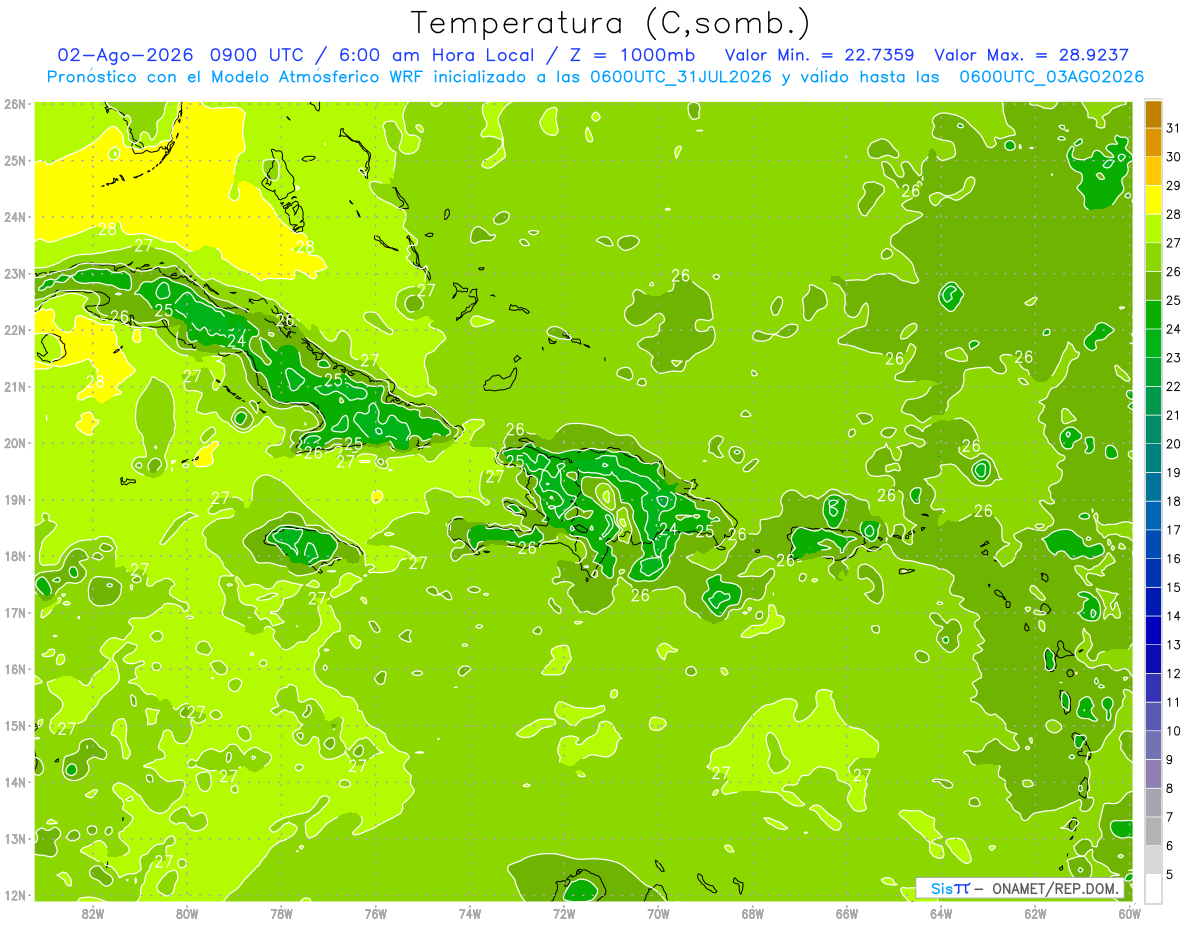Click the '62W' longitude axis label
The width and height of the screenshot is (1200, 927).
(x=1035, y=913)
